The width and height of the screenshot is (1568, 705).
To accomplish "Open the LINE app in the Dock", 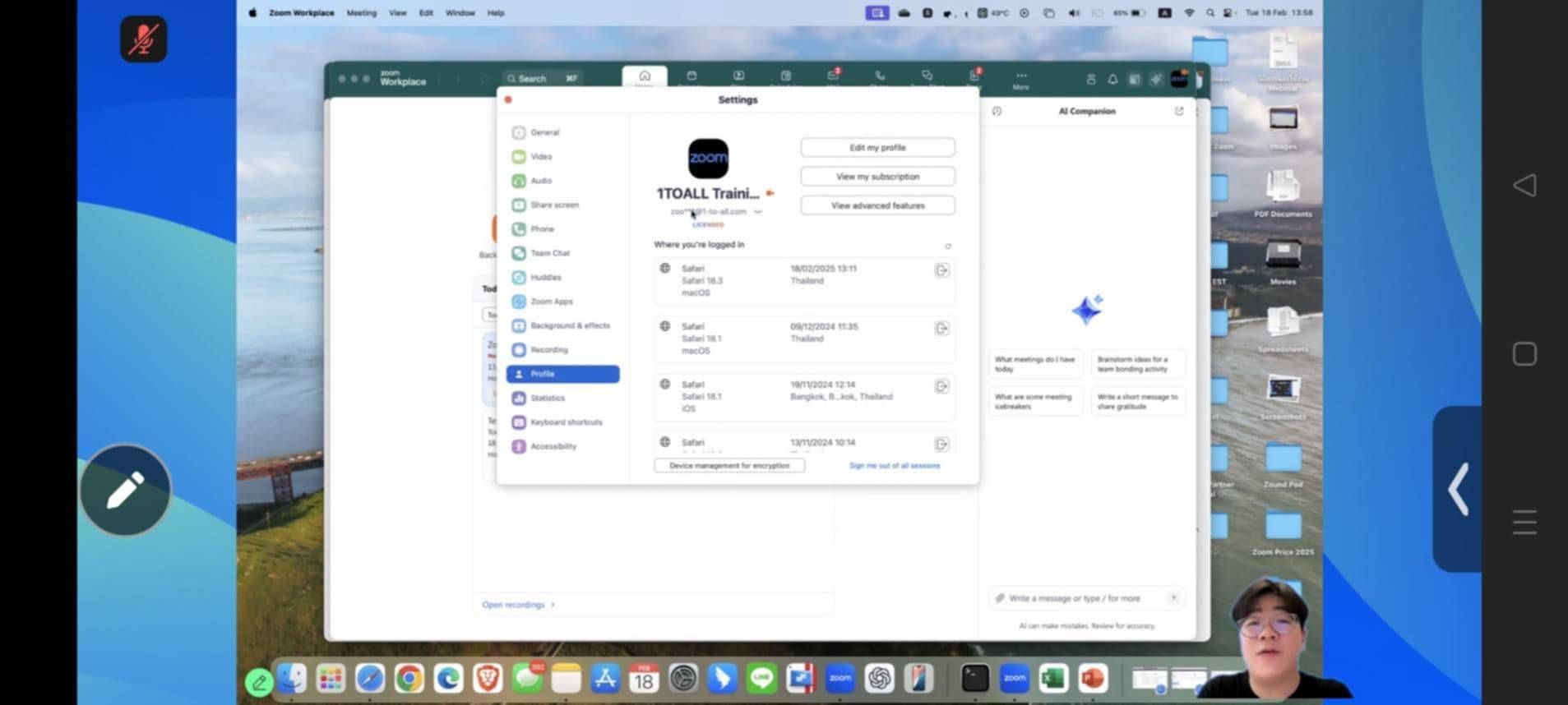I will (x=761, y=679).
